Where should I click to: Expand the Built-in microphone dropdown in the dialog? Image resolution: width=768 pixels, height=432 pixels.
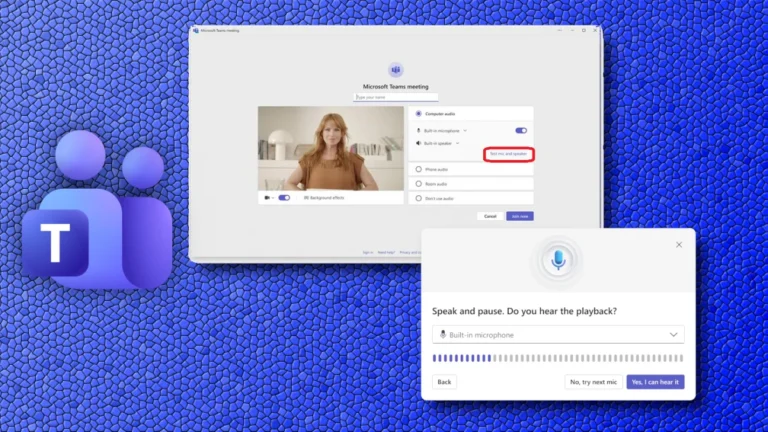click(x=673, y=335)
